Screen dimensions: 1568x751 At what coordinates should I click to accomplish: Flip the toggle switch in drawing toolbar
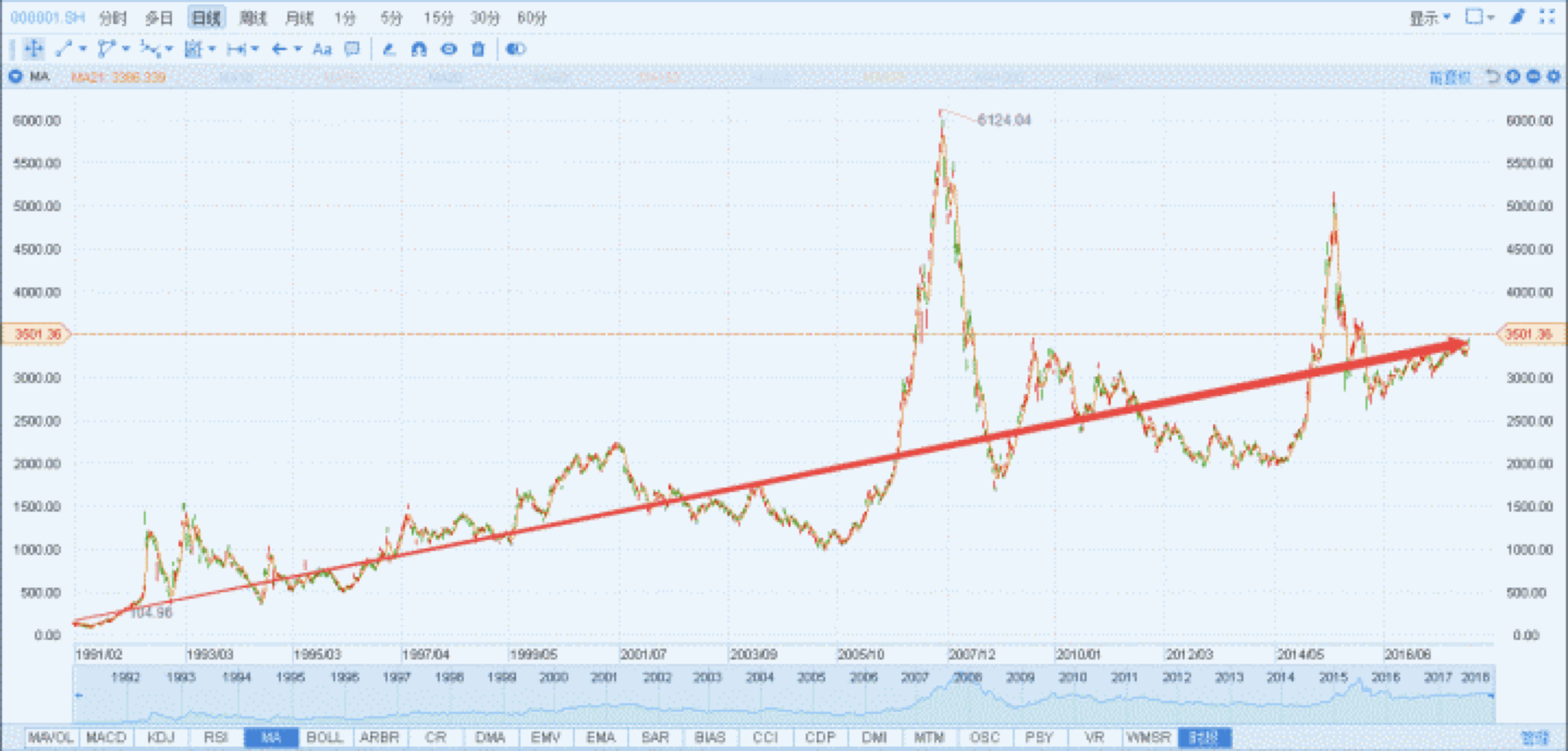[x=515, y=49]
